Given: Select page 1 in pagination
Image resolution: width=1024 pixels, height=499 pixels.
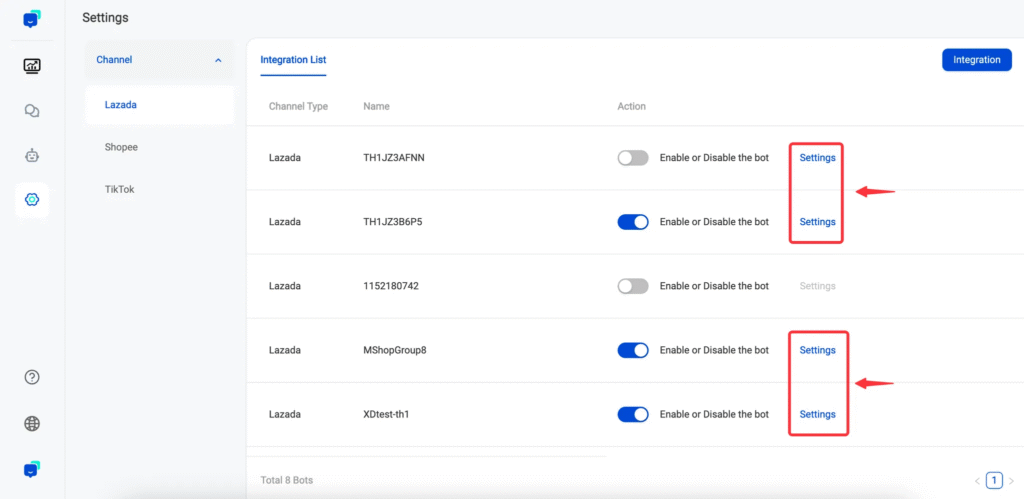Looking at the screenshot, I should pyautogui.click(x=994, y=481).
